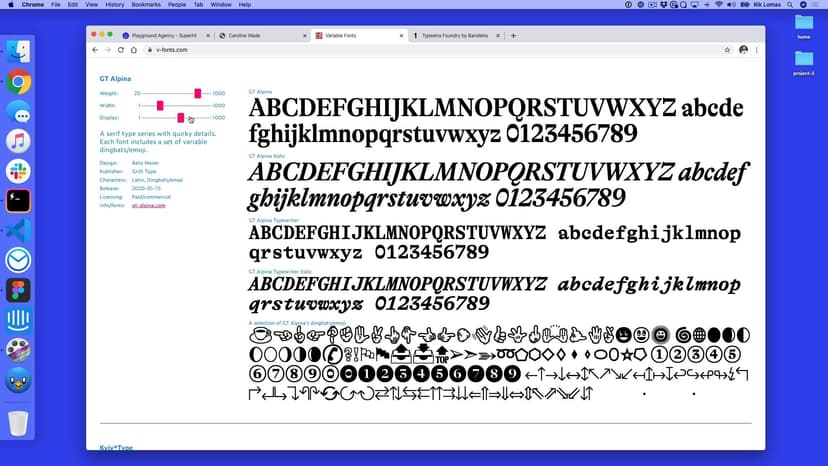Image resolution: width=828 pixels, height=466 pixels.
Task: Click the Weight slider handle
Action: coord(198,93)
